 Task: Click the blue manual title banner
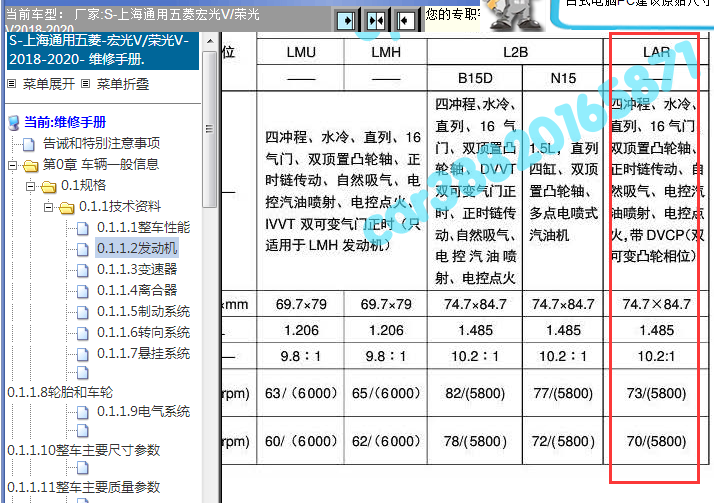click(103, 50)
